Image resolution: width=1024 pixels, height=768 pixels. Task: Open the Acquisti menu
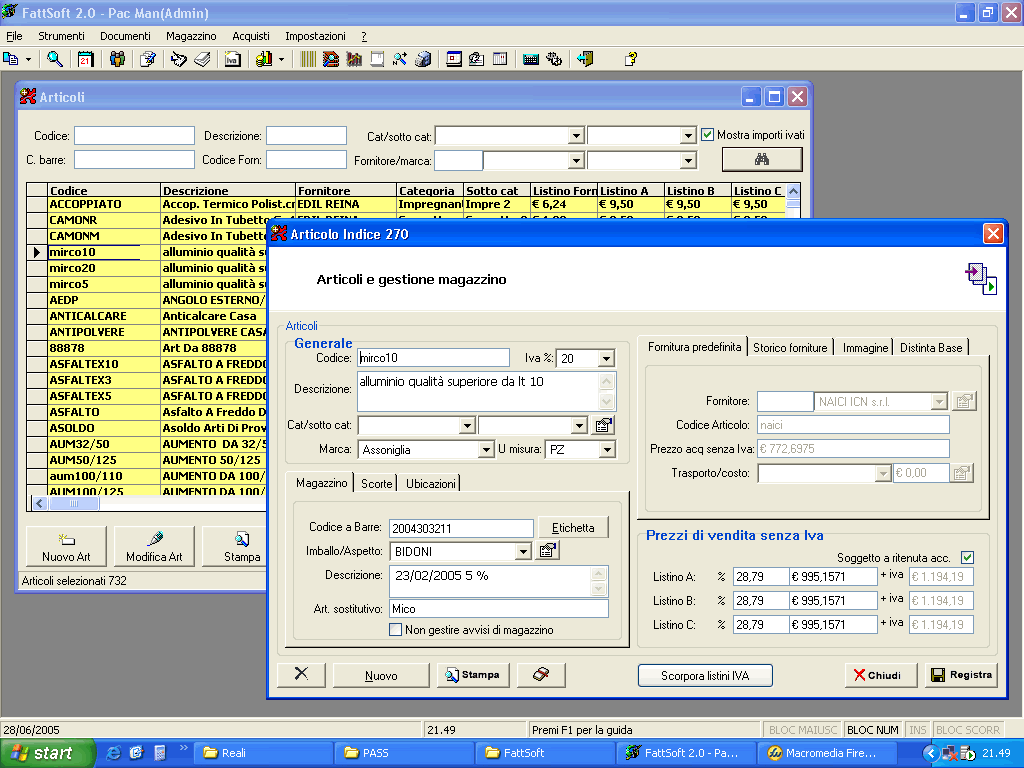pos(251,36)
